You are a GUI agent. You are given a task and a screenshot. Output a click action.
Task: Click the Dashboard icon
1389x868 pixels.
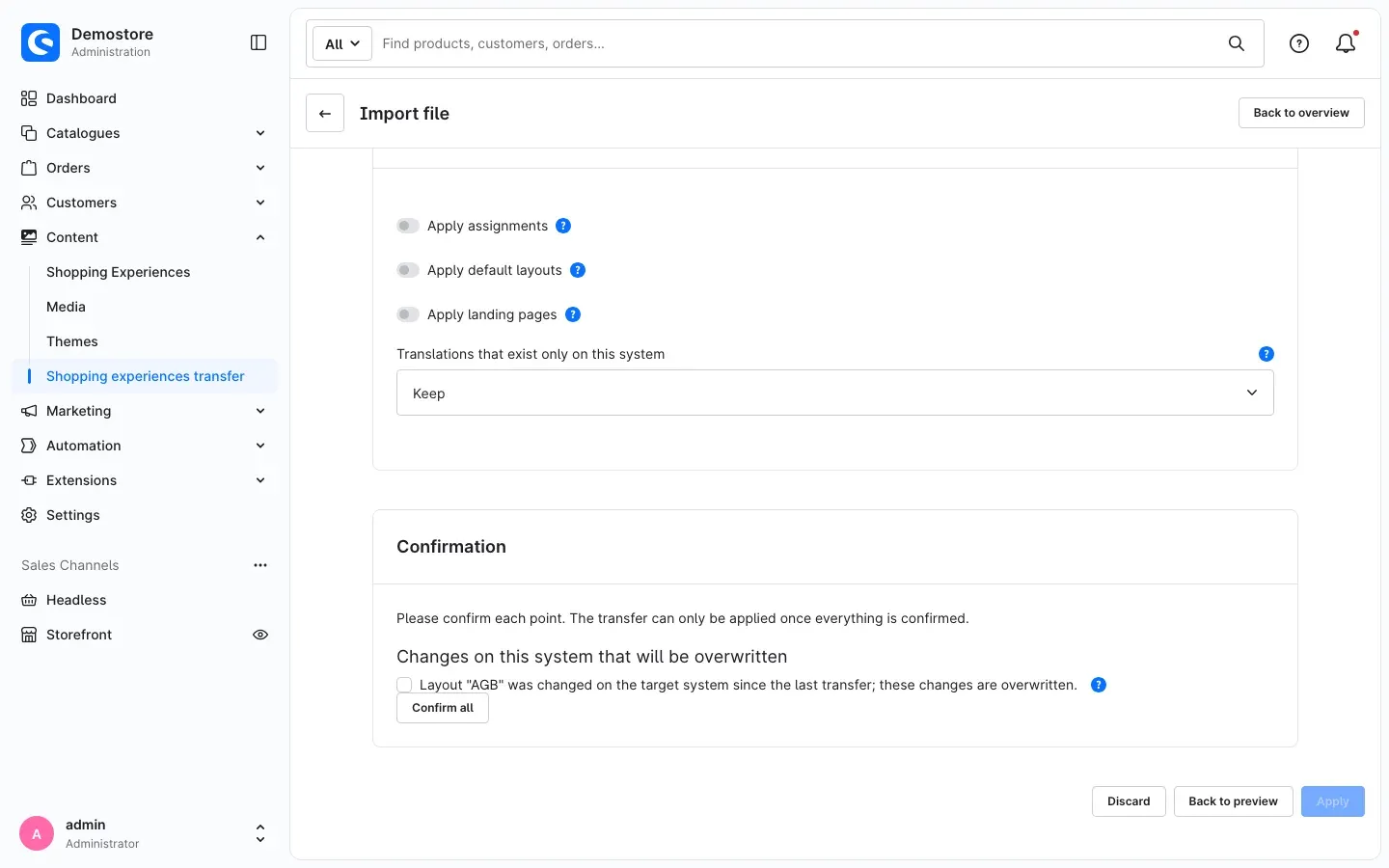29,98
